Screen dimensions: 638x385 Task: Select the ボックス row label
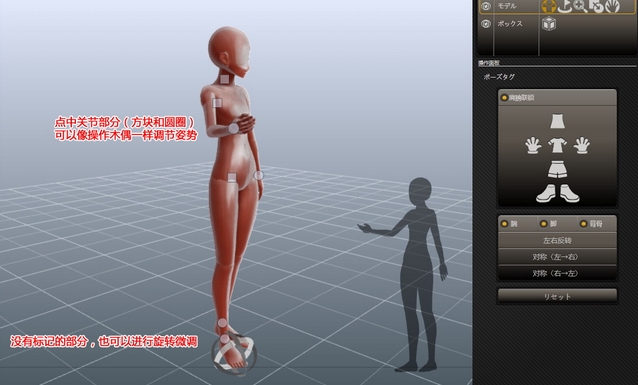tap(509, 24)
